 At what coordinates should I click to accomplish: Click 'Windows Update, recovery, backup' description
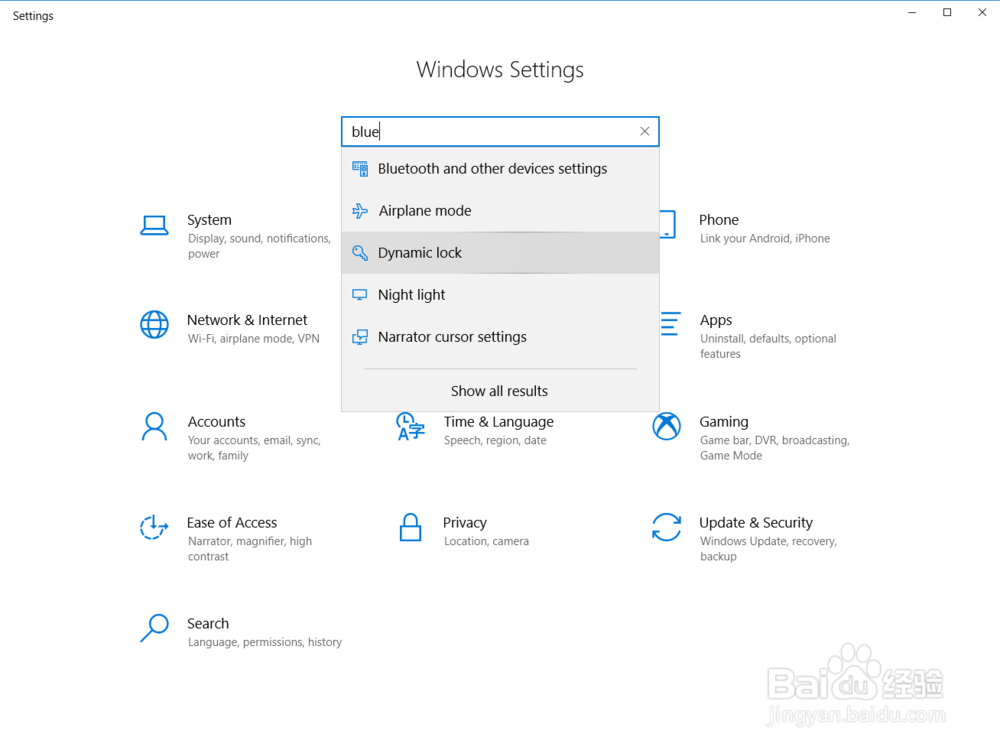pos(768,548)
